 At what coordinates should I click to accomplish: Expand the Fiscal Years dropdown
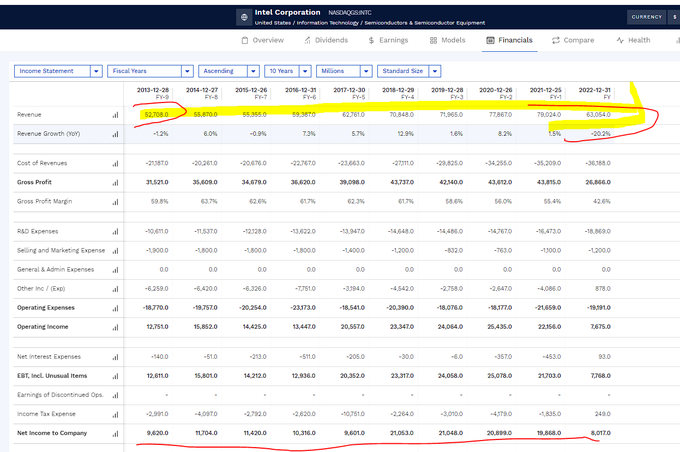click(150, 71)
